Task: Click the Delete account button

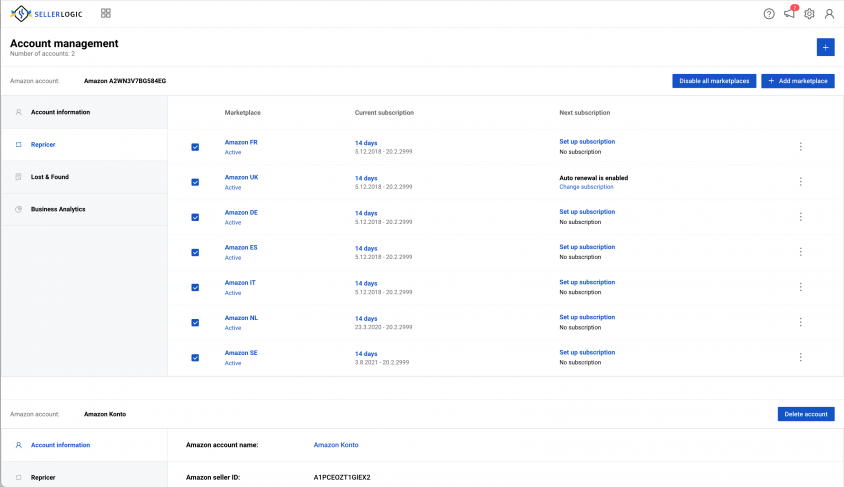Action: point(806,414)
